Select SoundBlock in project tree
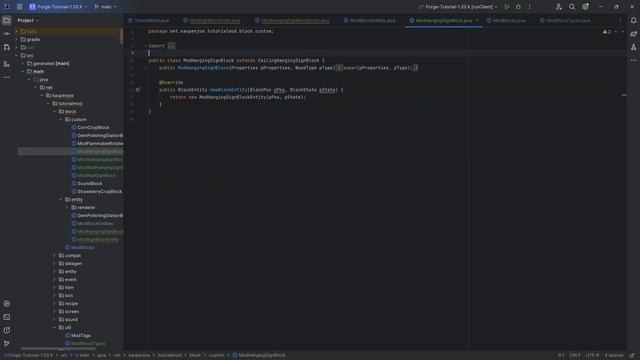This screenshot has height=360, width=640. [x=90, y=184]
